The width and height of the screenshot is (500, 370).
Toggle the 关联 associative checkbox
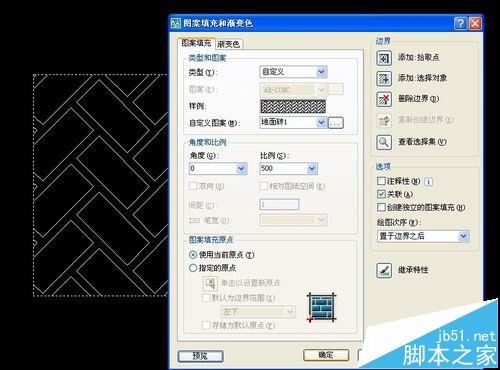point(381,194)
